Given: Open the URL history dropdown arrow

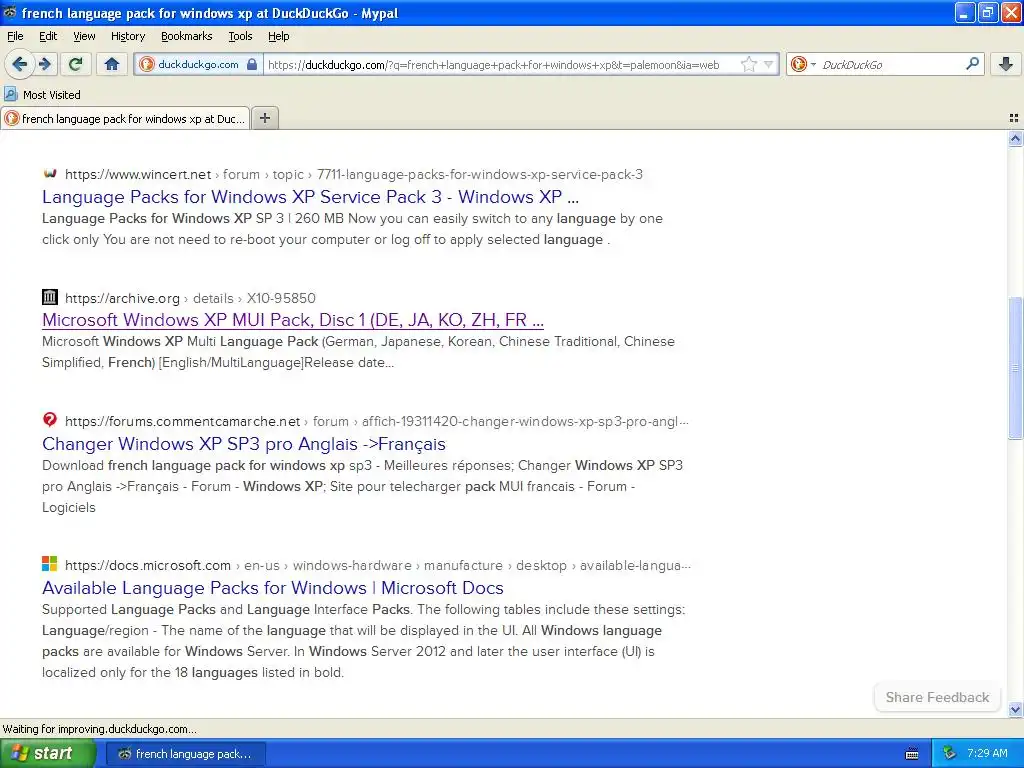Looking at the screenshot, I should 769,64.
